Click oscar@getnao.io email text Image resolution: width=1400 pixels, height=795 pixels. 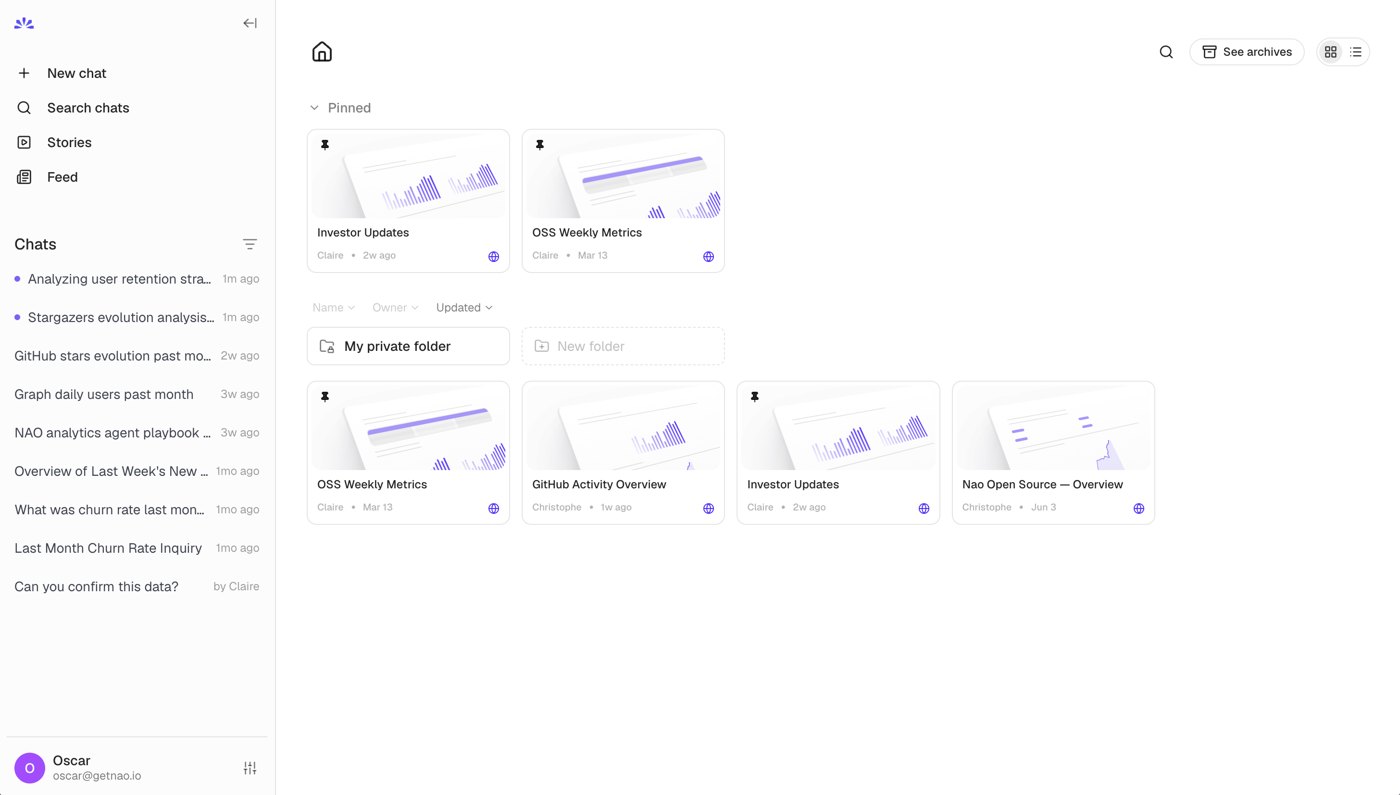point(97,776)
